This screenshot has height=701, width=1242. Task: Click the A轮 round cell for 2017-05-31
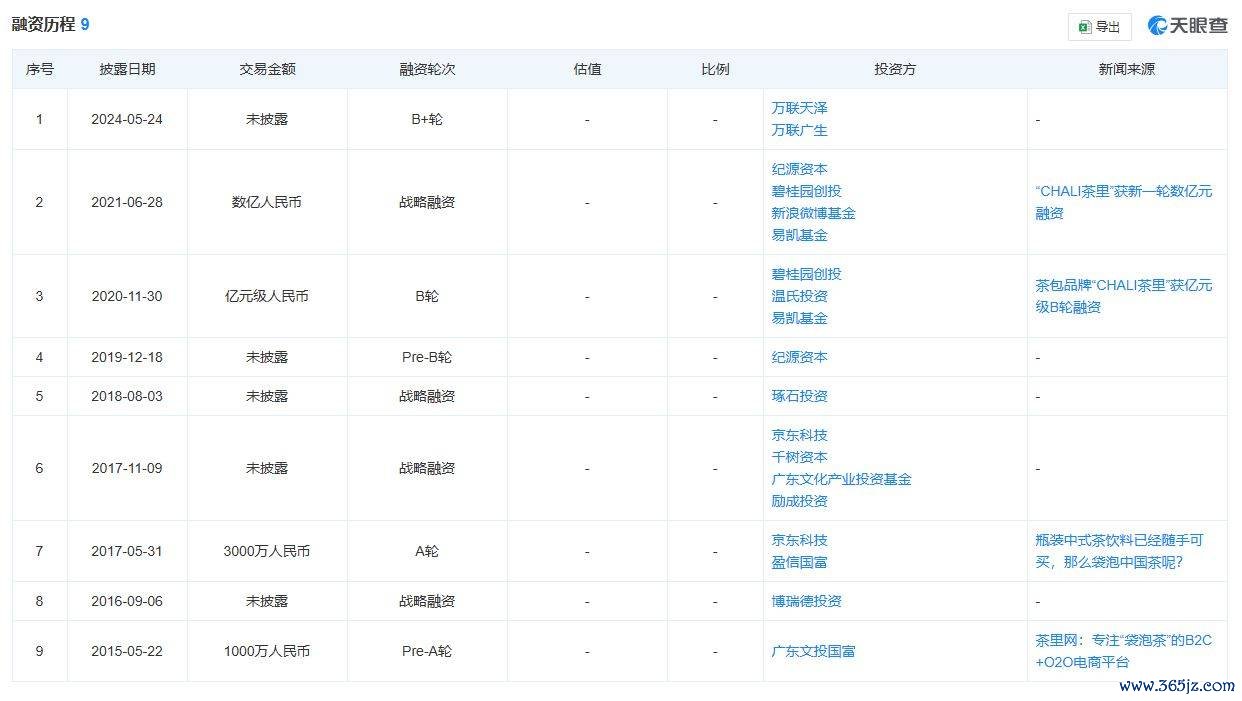click(x=427, y=551)
